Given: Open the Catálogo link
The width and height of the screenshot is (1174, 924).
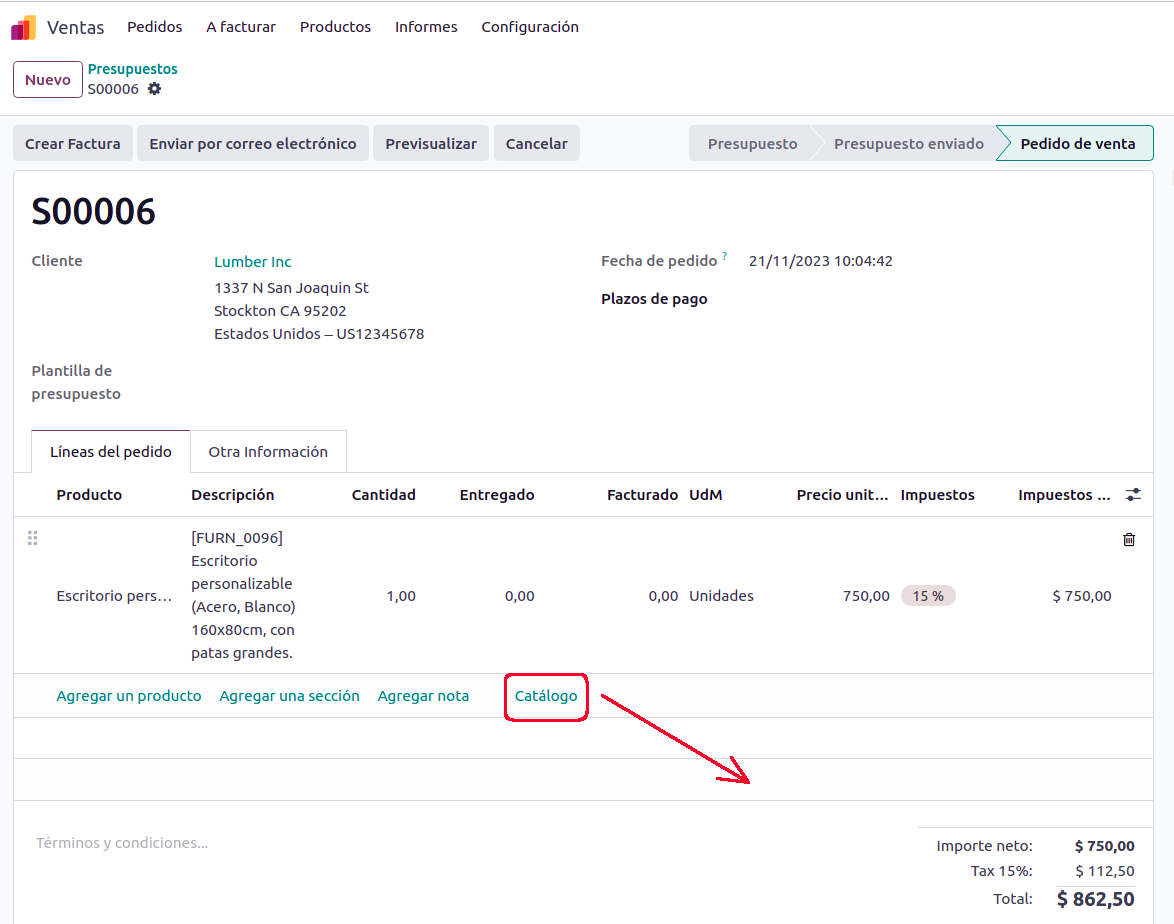Looking at the screenshot, I should pos(546,696).
